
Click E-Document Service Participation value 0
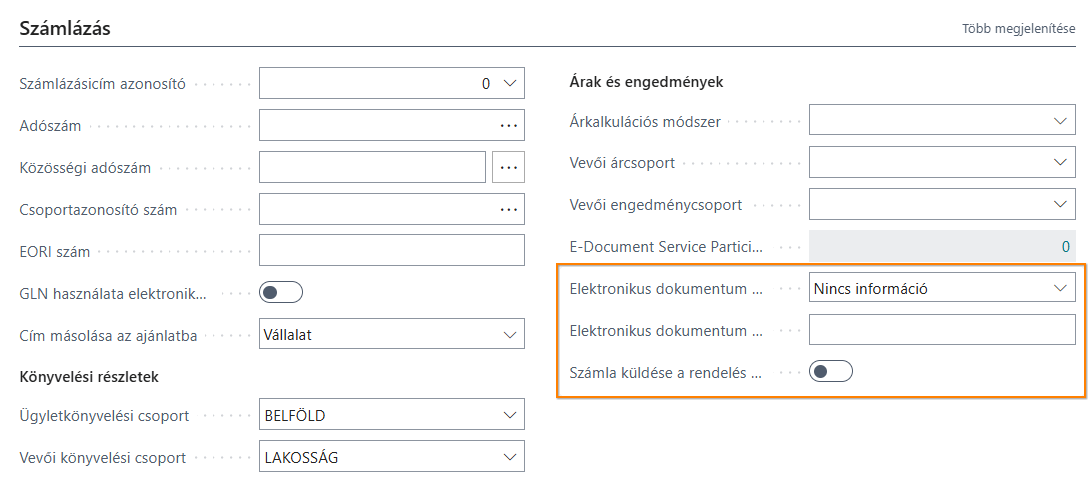(1064, 246)
